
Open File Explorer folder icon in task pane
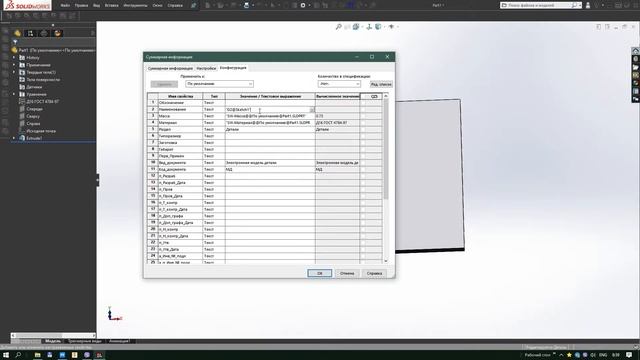tap(636, 67)
